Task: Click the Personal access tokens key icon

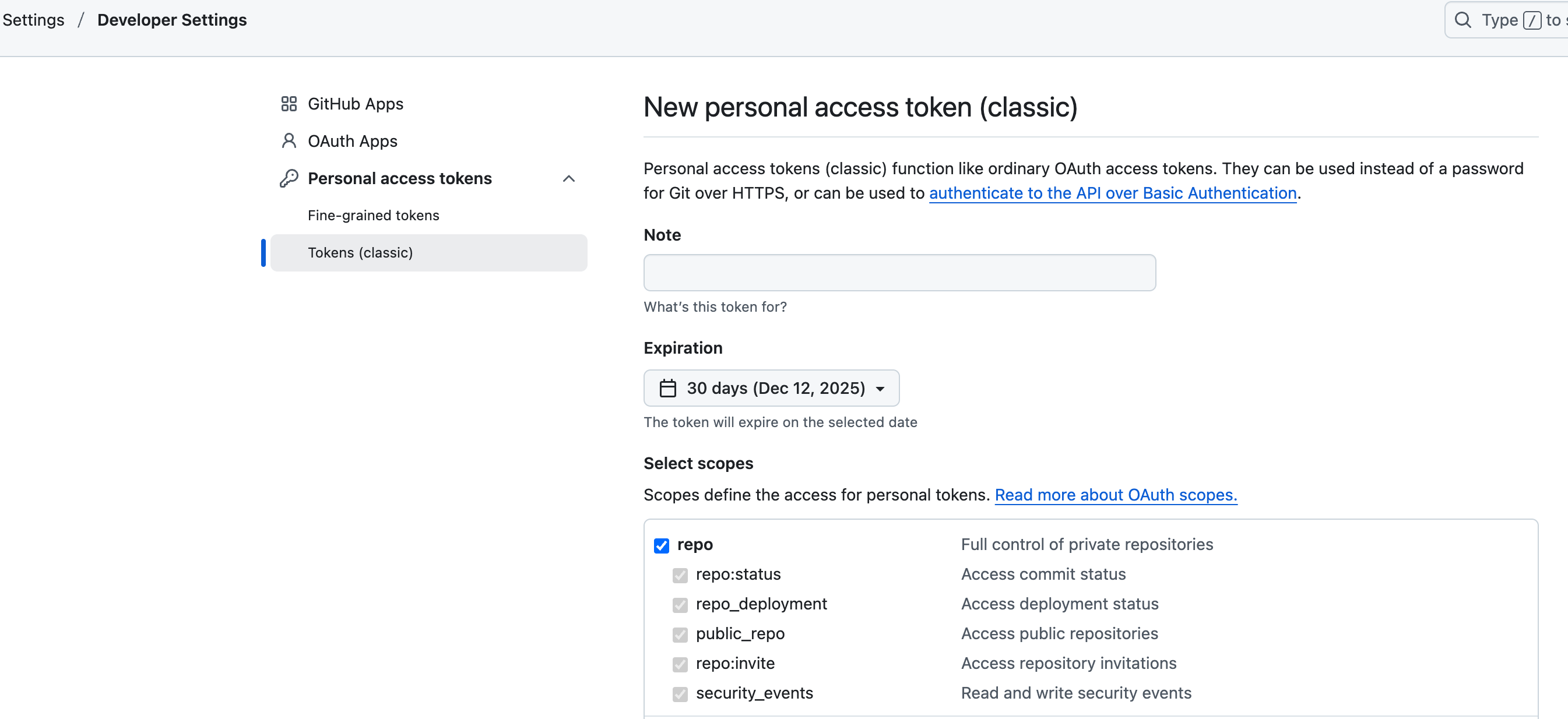Action: pos(289,178)
